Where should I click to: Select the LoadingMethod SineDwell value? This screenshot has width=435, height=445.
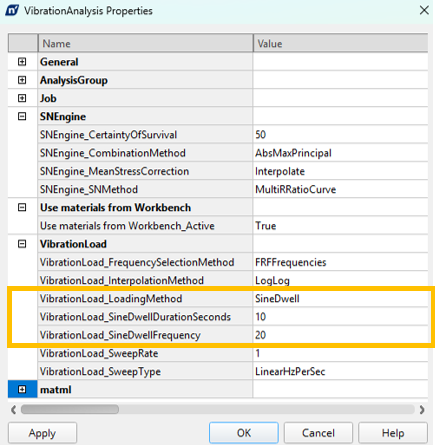pyautogui.click(x=340, y=299)
